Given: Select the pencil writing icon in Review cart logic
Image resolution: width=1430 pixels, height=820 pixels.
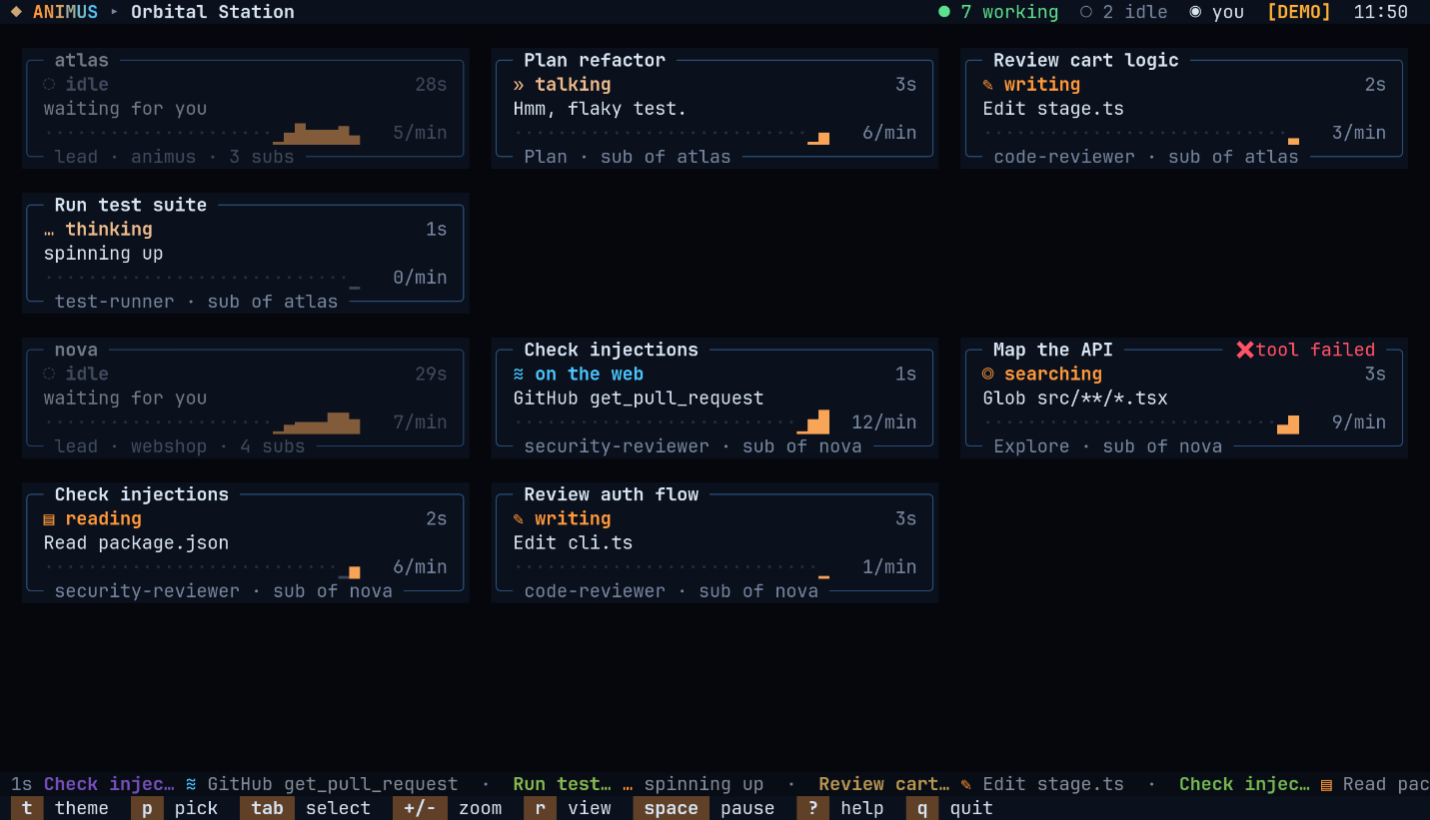Looking at the screenshot, I should pos(988,85).
